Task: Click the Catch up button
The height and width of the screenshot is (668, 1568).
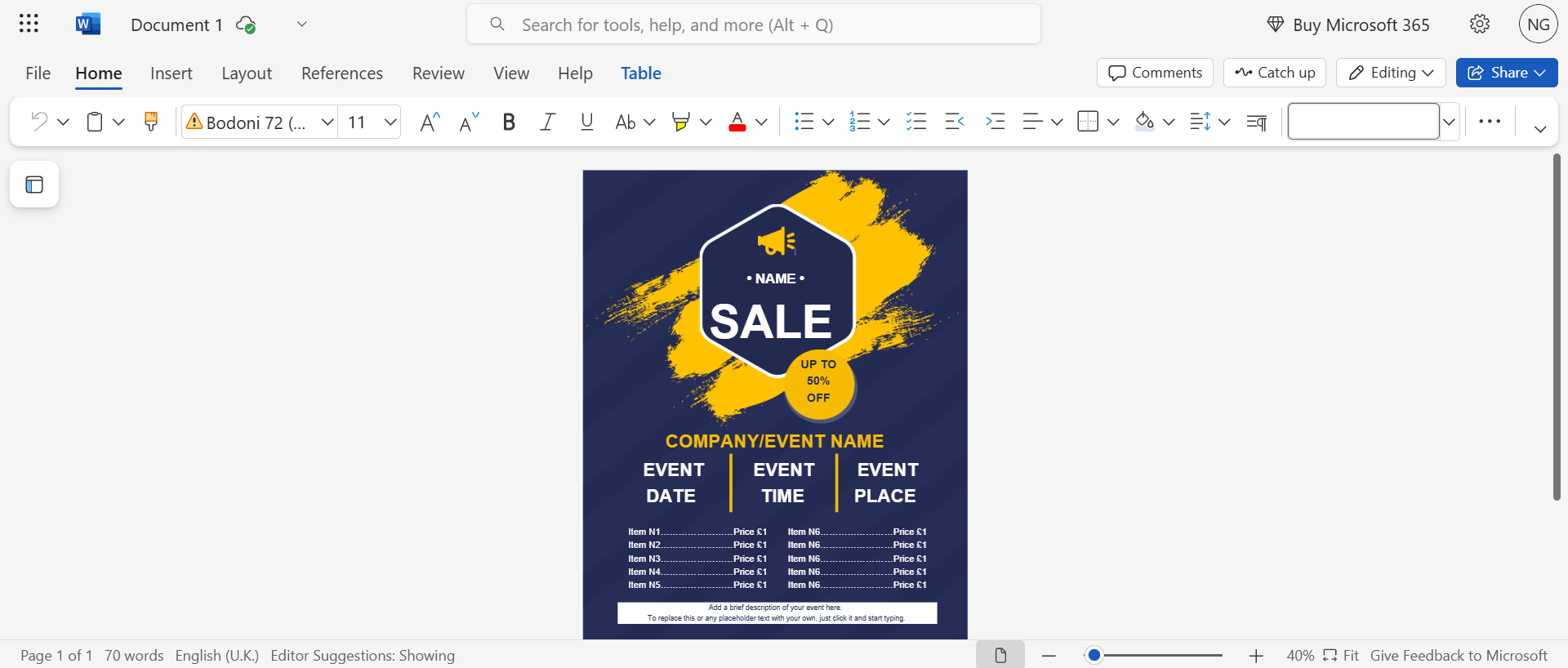Action: click(x=1275, y=73)
